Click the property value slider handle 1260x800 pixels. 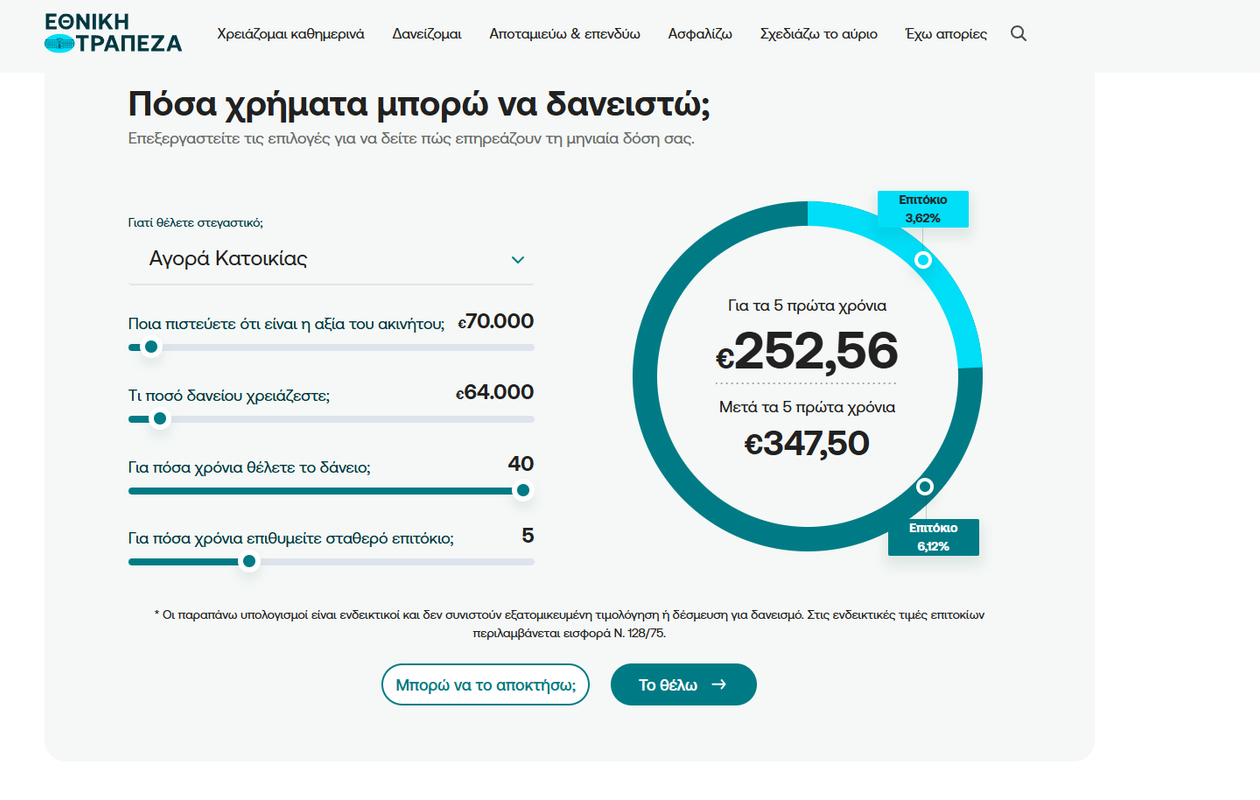pyautogui.click(x=151, y=347)
